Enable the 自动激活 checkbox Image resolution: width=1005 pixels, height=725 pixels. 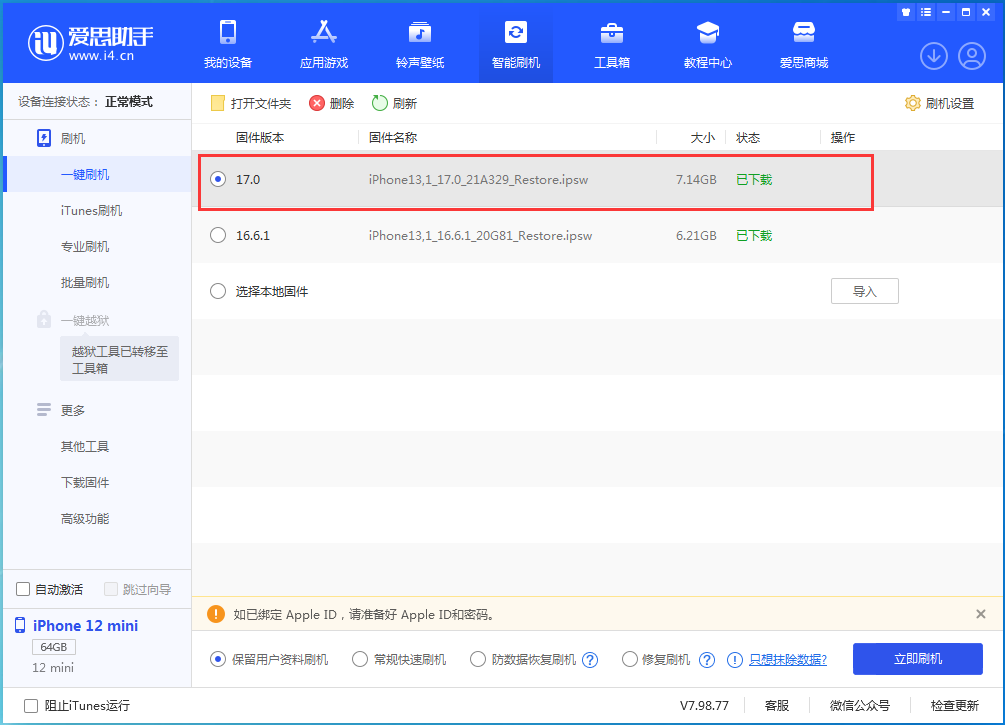click(x=23, y=589)
